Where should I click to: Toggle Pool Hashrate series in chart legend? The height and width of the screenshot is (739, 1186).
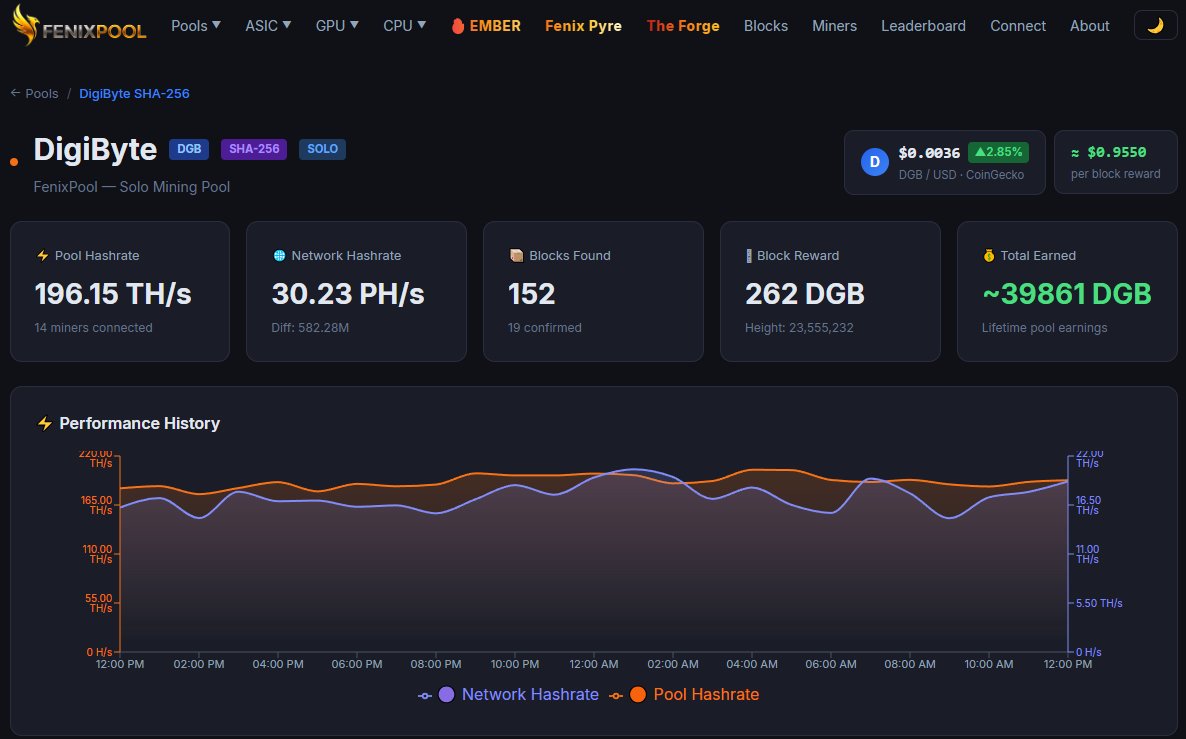click(x=684, y=694)
